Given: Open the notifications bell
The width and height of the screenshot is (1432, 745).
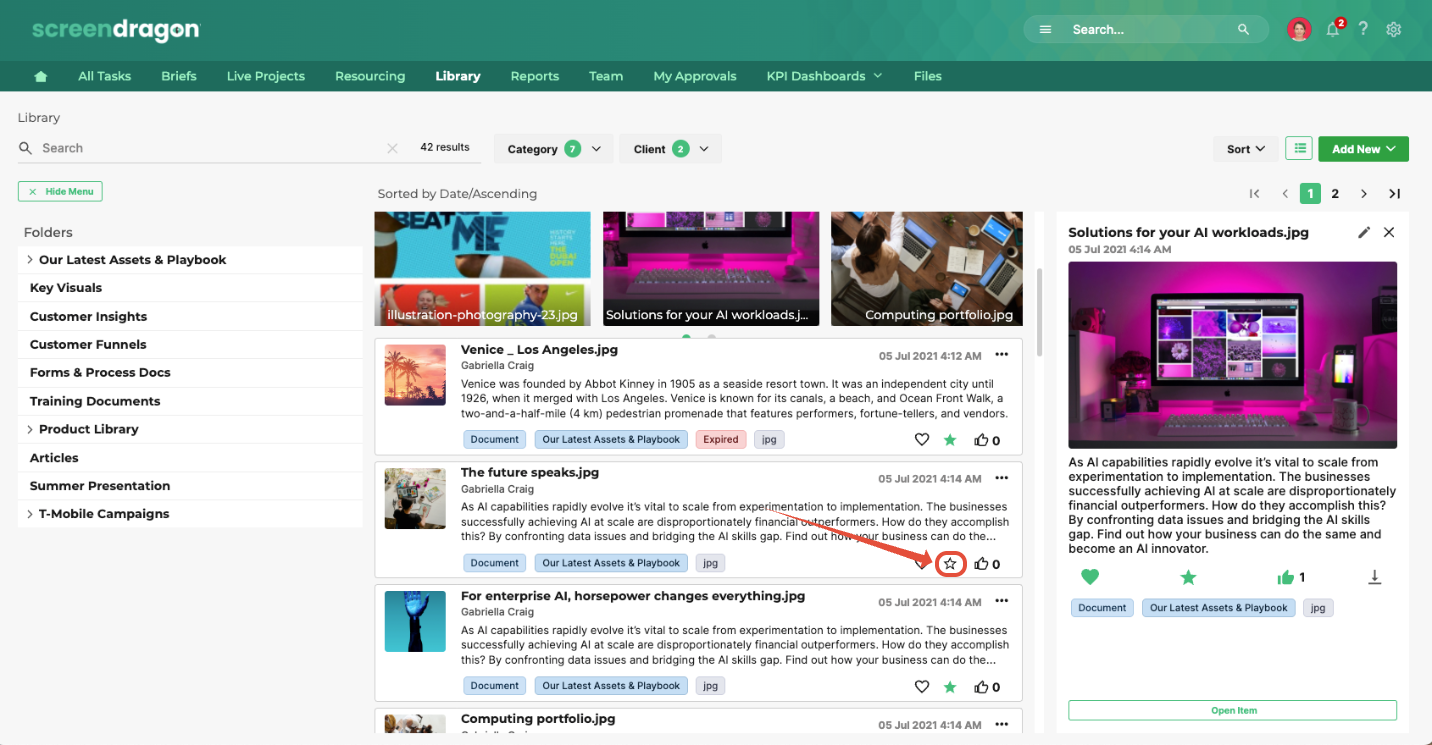Looking at the screenshot, I should tap(1333, 30).
